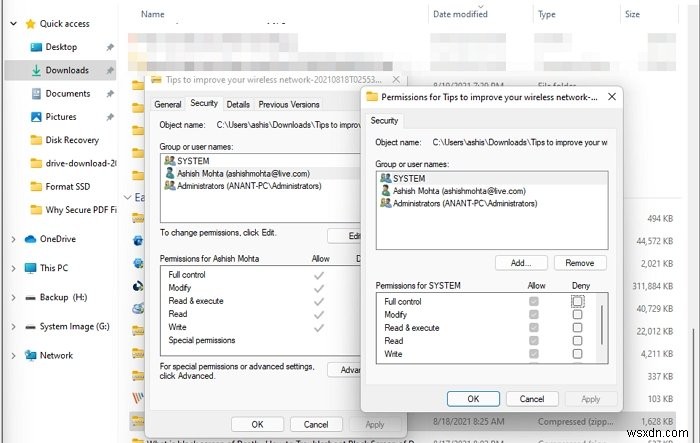Click the Disk Recovery folder icon
The width and height of the screenshot is (700, 443).
click(x=36, y=140)
